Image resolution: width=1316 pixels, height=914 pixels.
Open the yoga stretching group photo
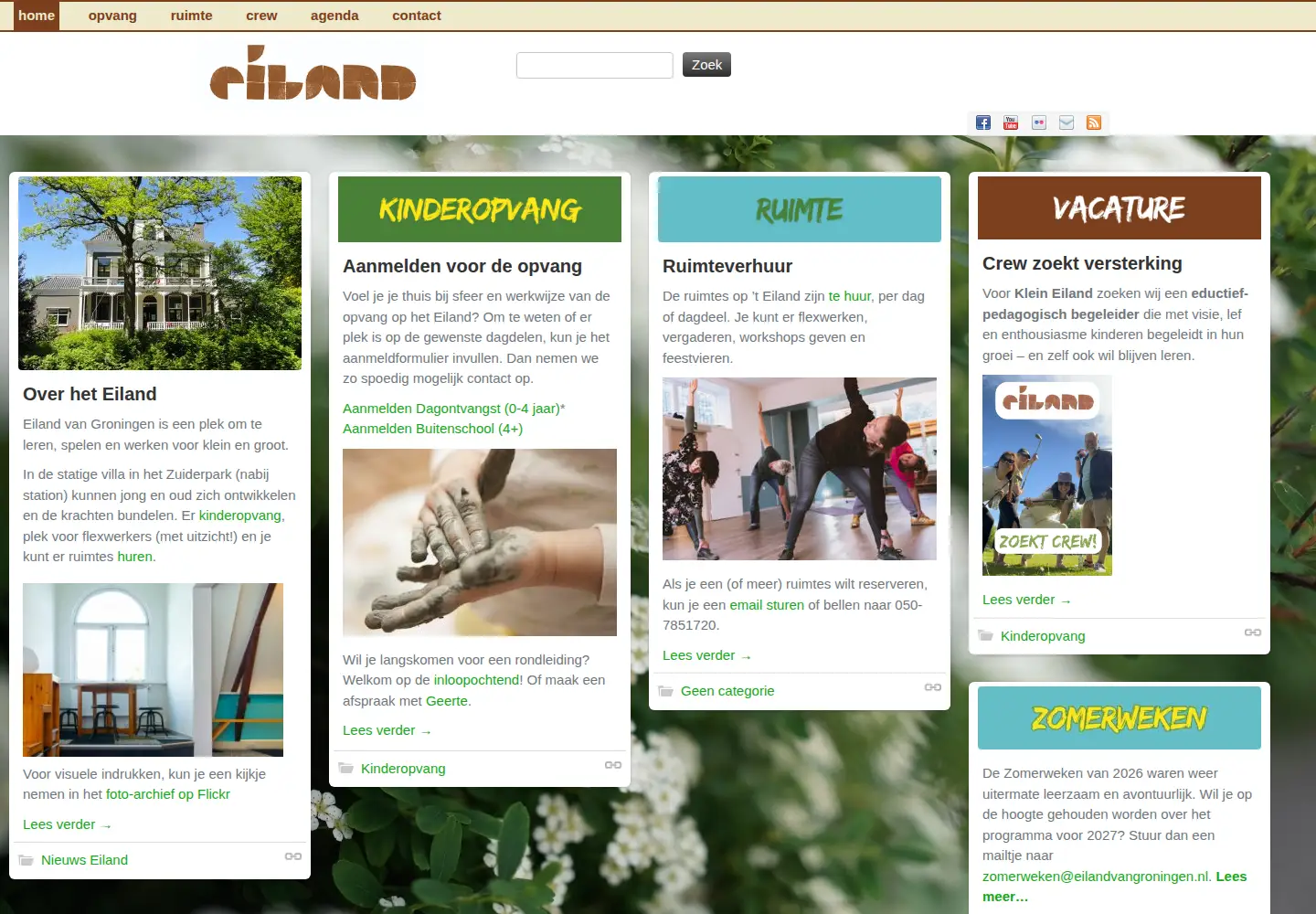800,469
